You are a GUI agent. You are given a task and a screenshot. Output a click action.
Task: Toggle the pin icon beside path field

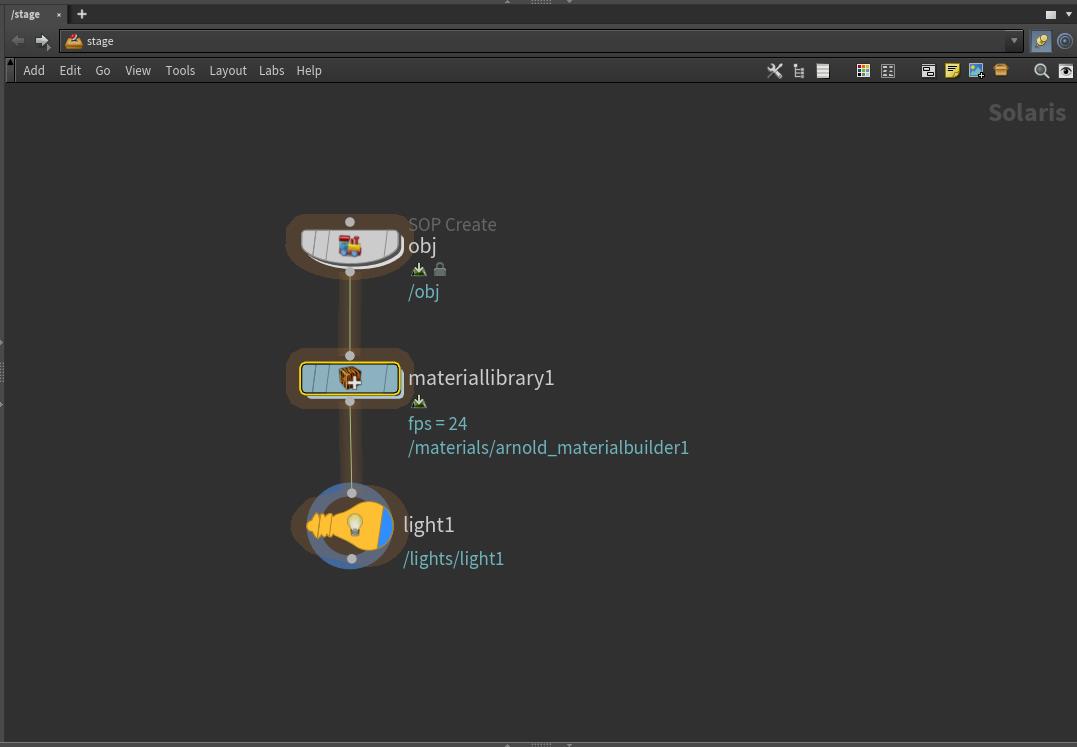[x=1041, y=41]
